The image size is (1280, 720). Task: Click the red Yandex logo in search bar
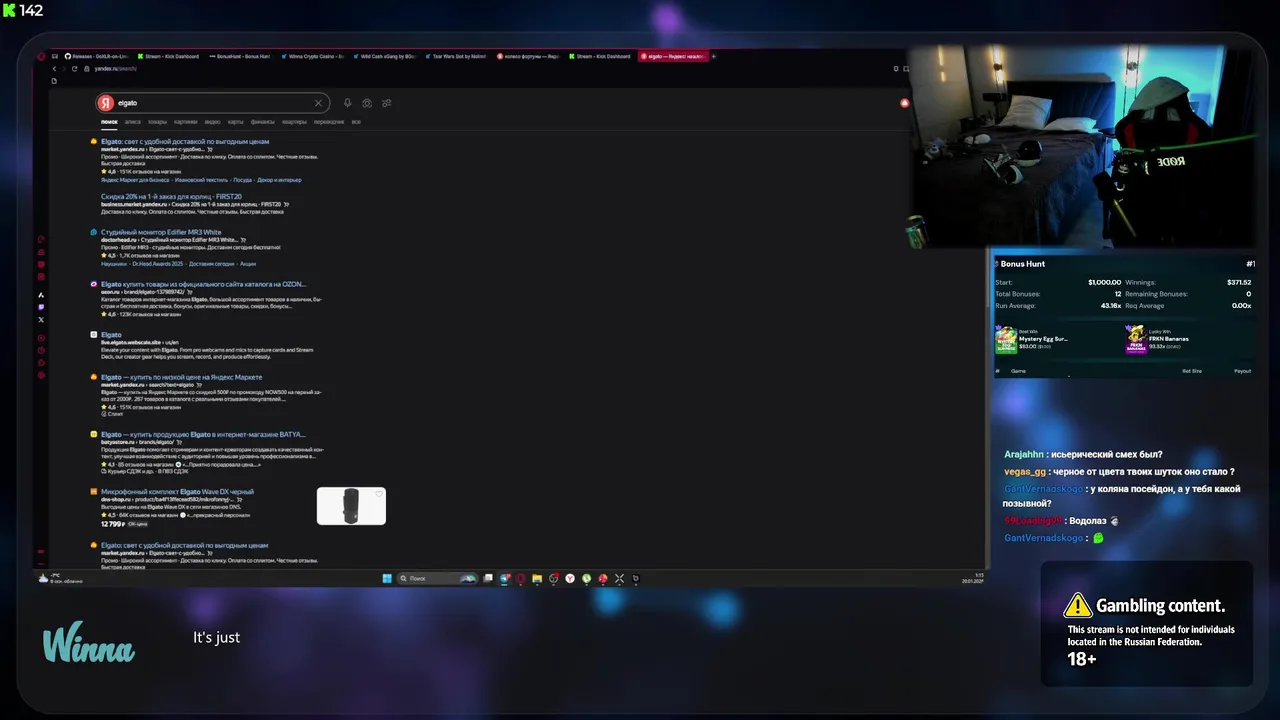(x=106, y=103)
